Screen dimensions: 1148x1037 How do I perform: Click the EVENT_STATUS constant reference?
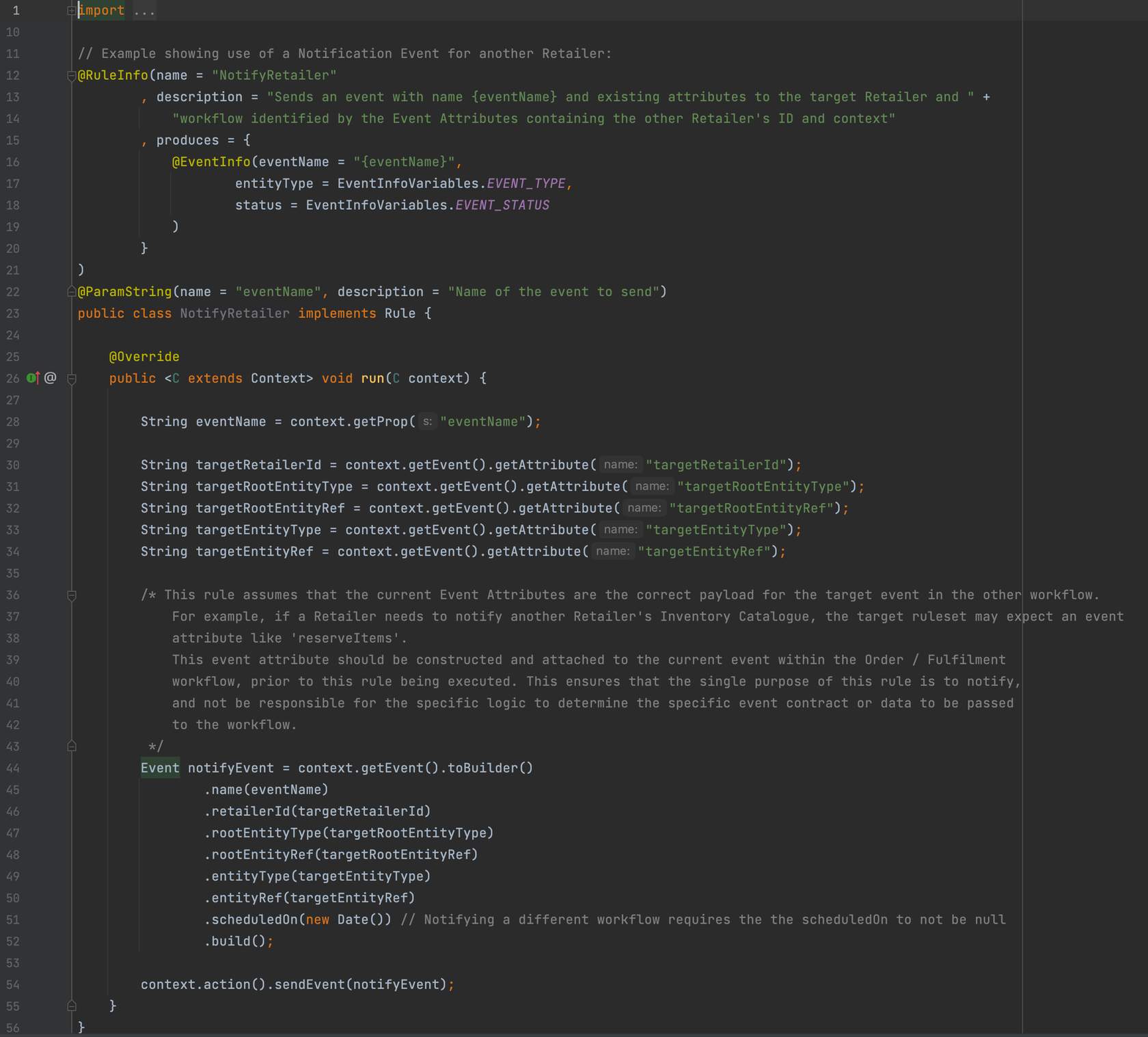502,205
